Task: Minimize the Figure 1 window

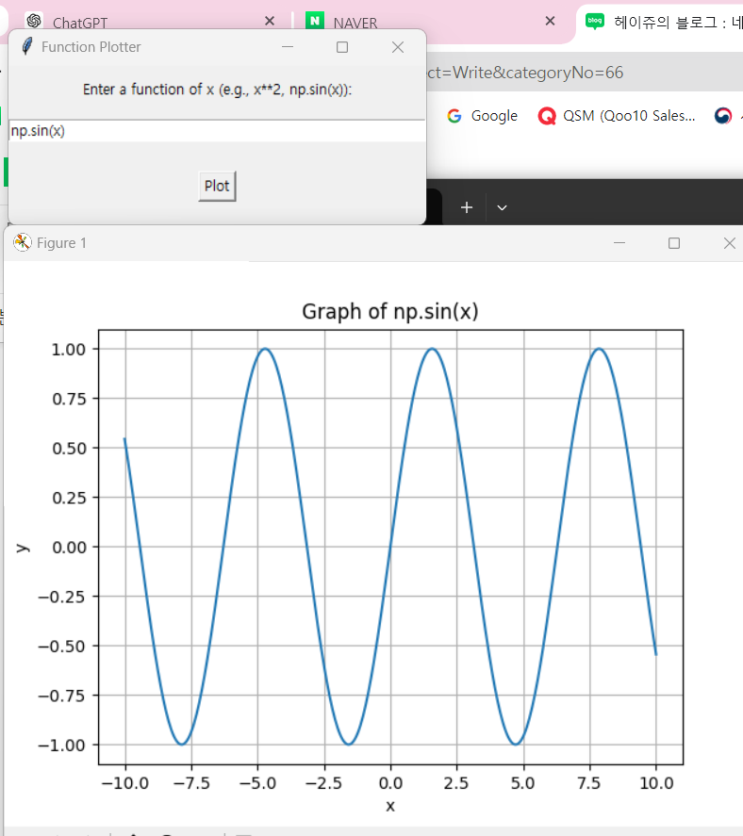Action: tap(620, 243)
